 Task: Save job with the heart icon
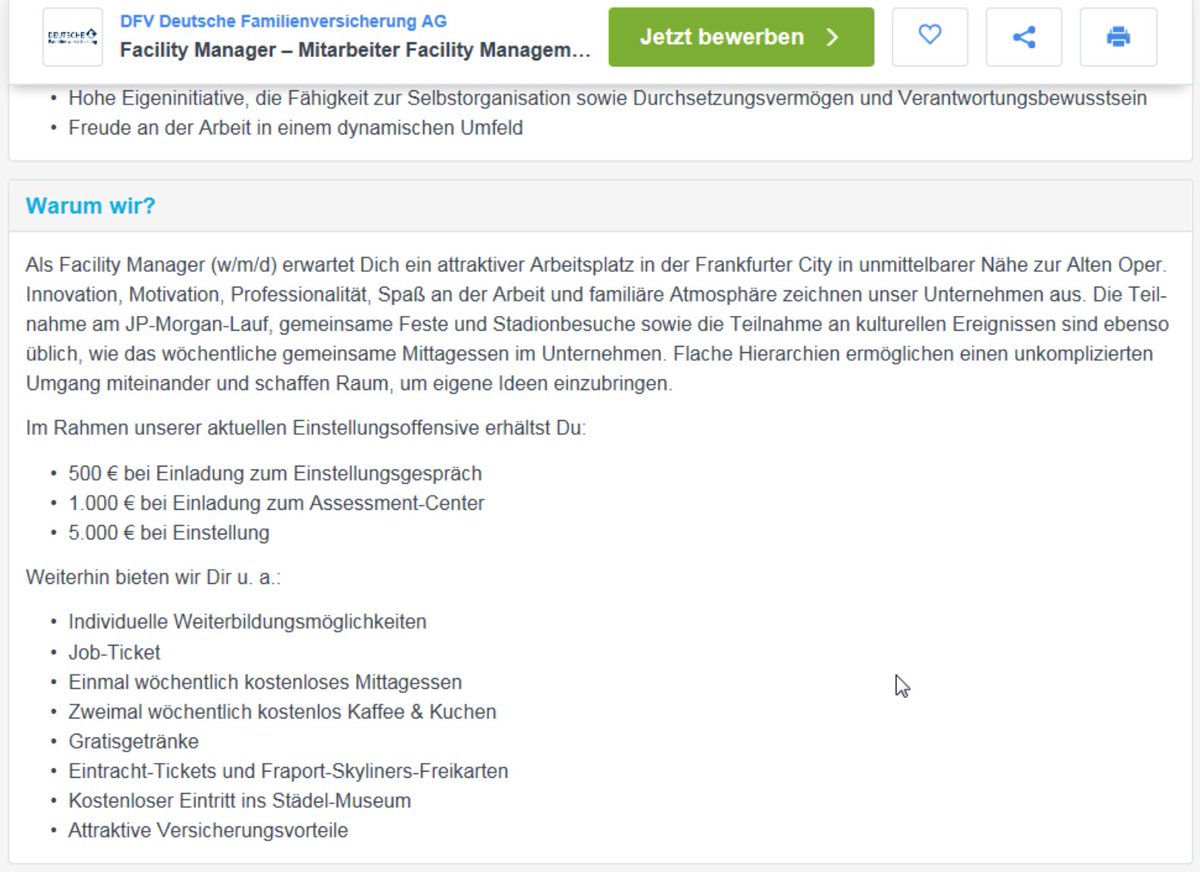(x=930, y=37)
